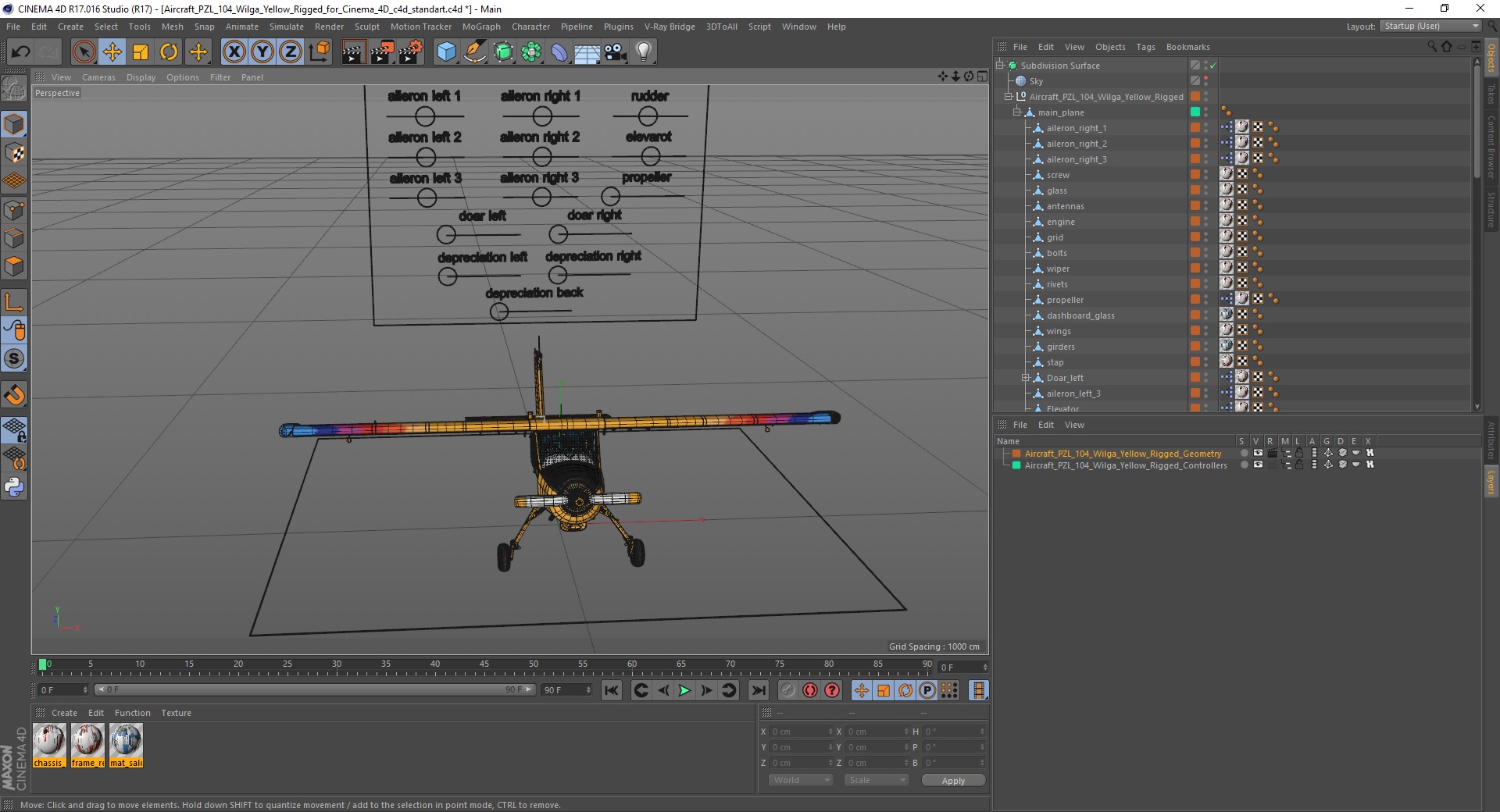Select the mat_salon material thumbnail
This screenshot has height=812, width=1500.
pos(126,745)
